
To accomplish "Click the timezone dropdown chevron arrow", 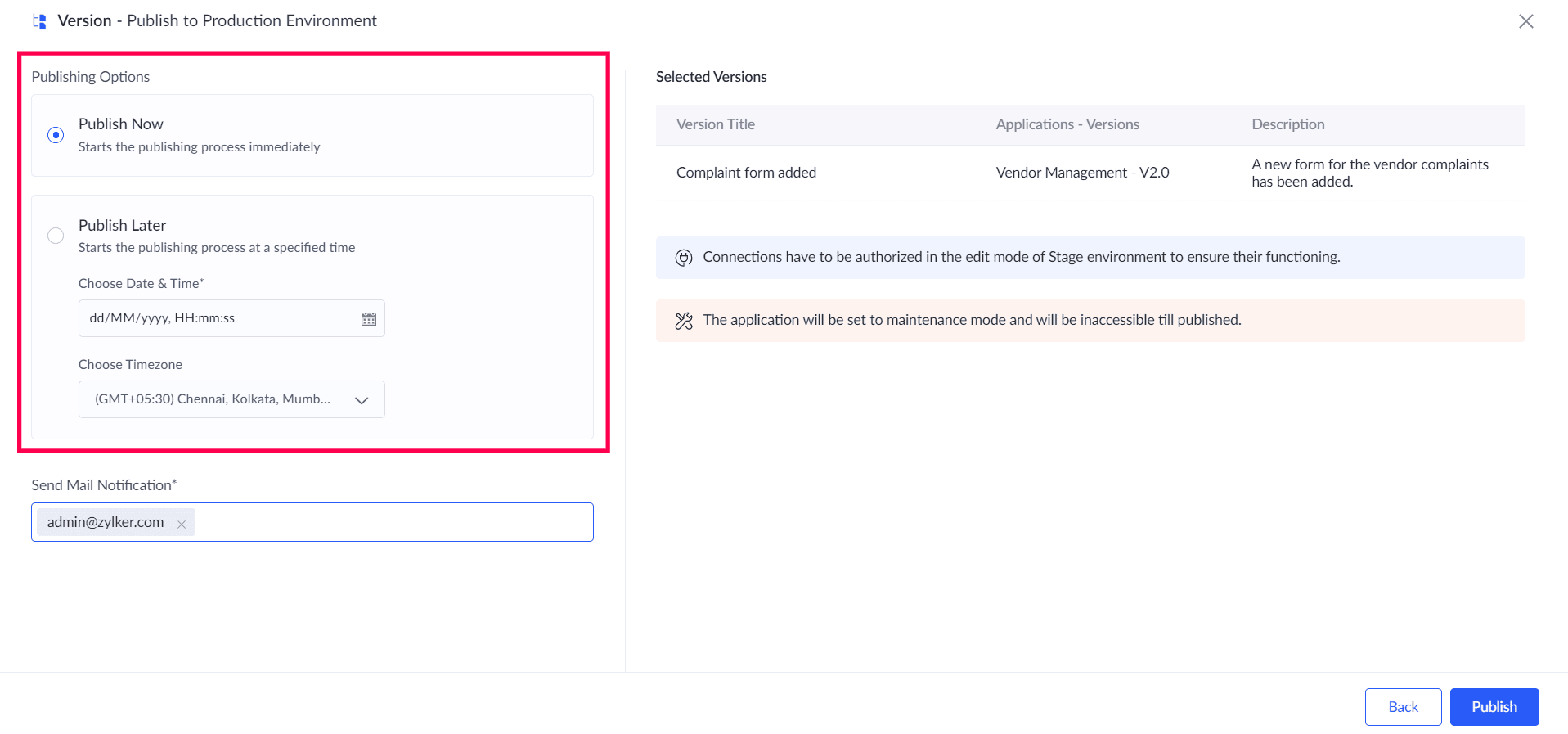I will (x=362, y=400).
